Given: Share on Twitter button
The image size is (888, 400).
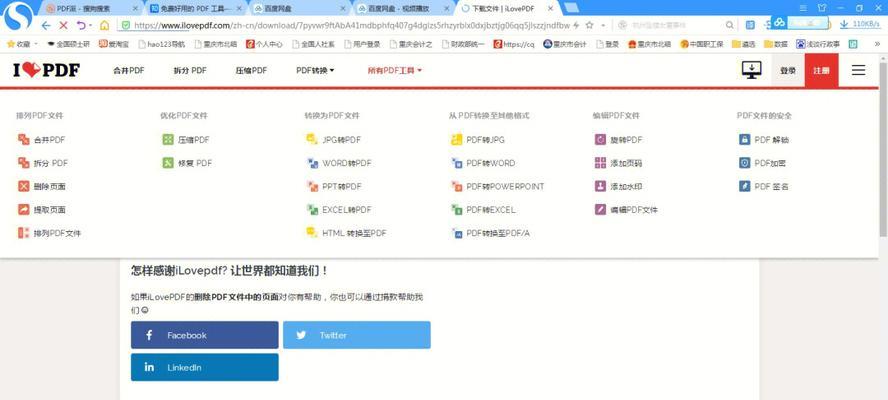Looking at the screenshot, I should (x=357, y=335).
